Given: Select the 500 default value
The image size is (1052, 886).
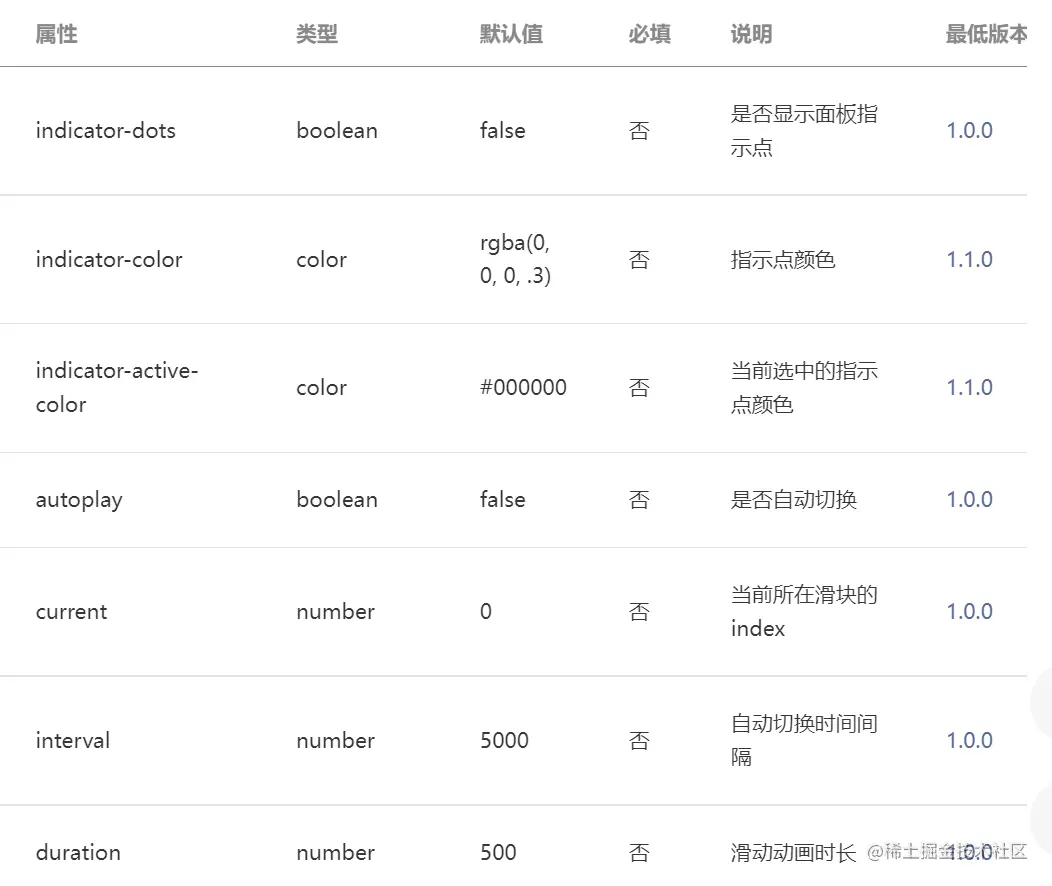Looking at the screenshot, I should [498, 852].
